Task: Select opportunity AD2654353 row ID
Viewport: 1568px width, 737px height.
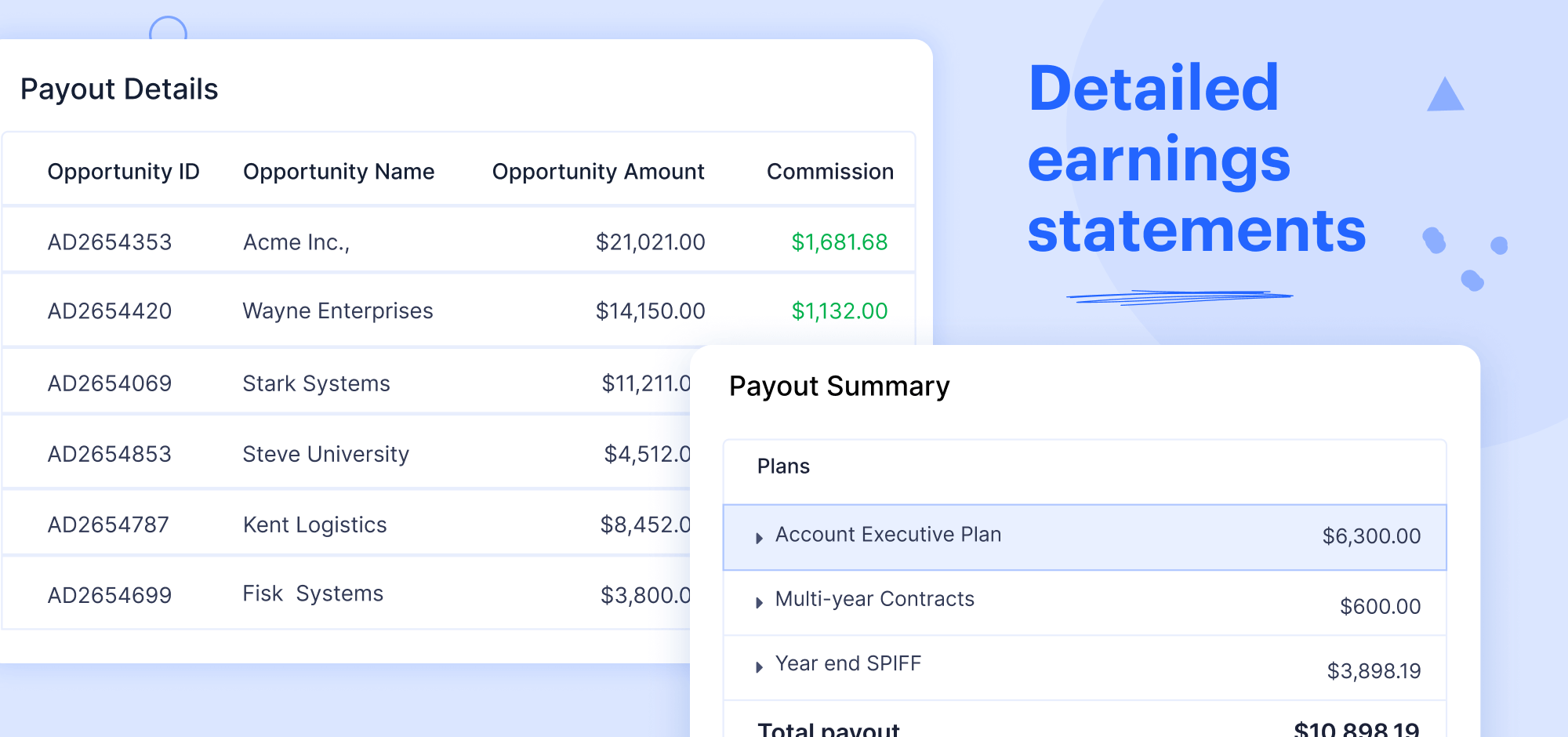Action: pyautogui.click(x=110, y=242)
